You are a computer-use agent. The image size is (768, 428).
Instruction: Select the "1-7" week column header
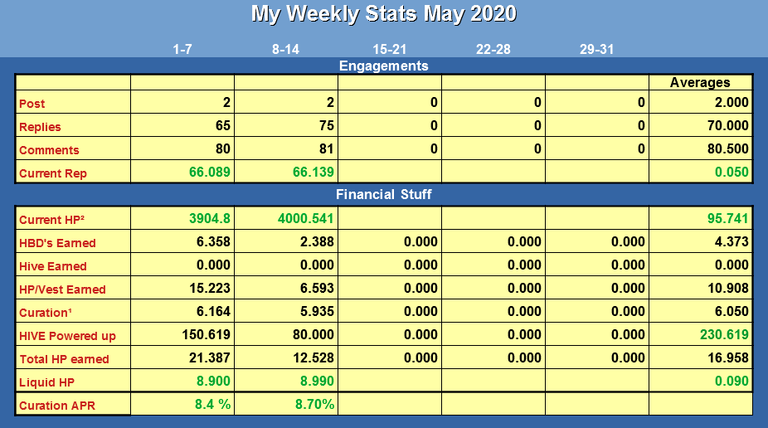click(x=182, y=49)
